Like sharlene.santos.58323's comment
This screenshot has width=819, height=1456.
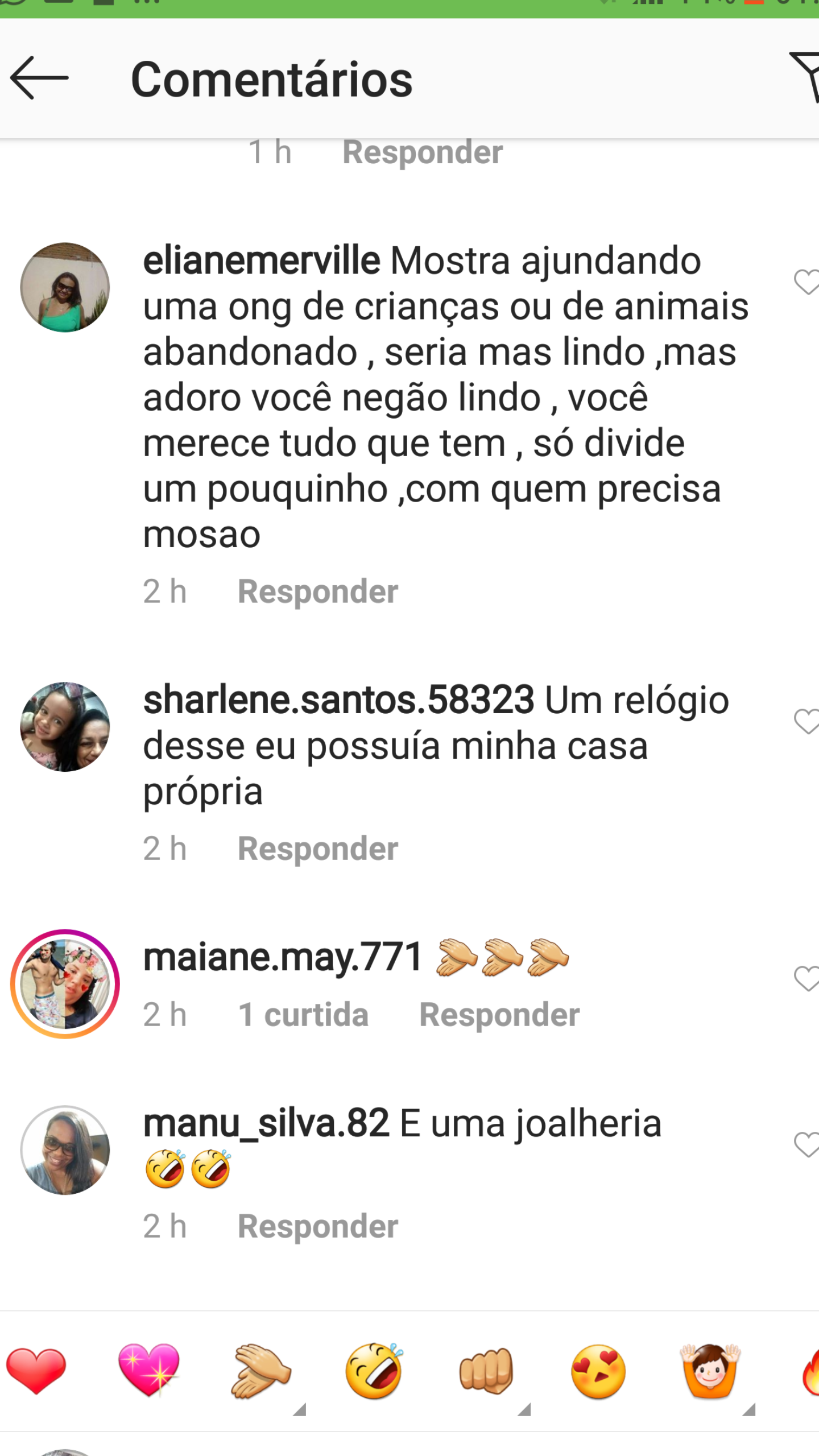coord(806,722)
